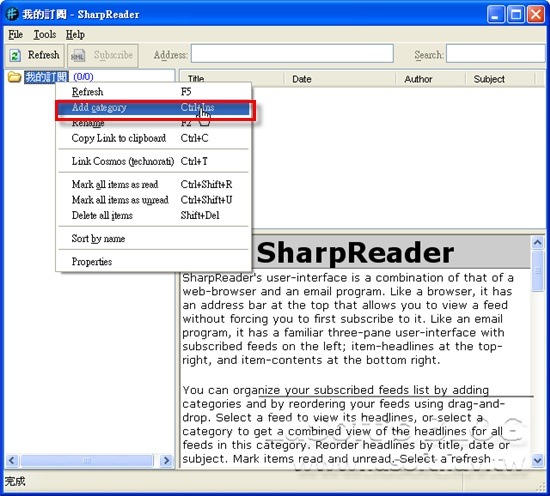The width and height of the screenshot is (550, 496).
Task: Choose Mark all items as read
Action: click(x=153, y=185)
